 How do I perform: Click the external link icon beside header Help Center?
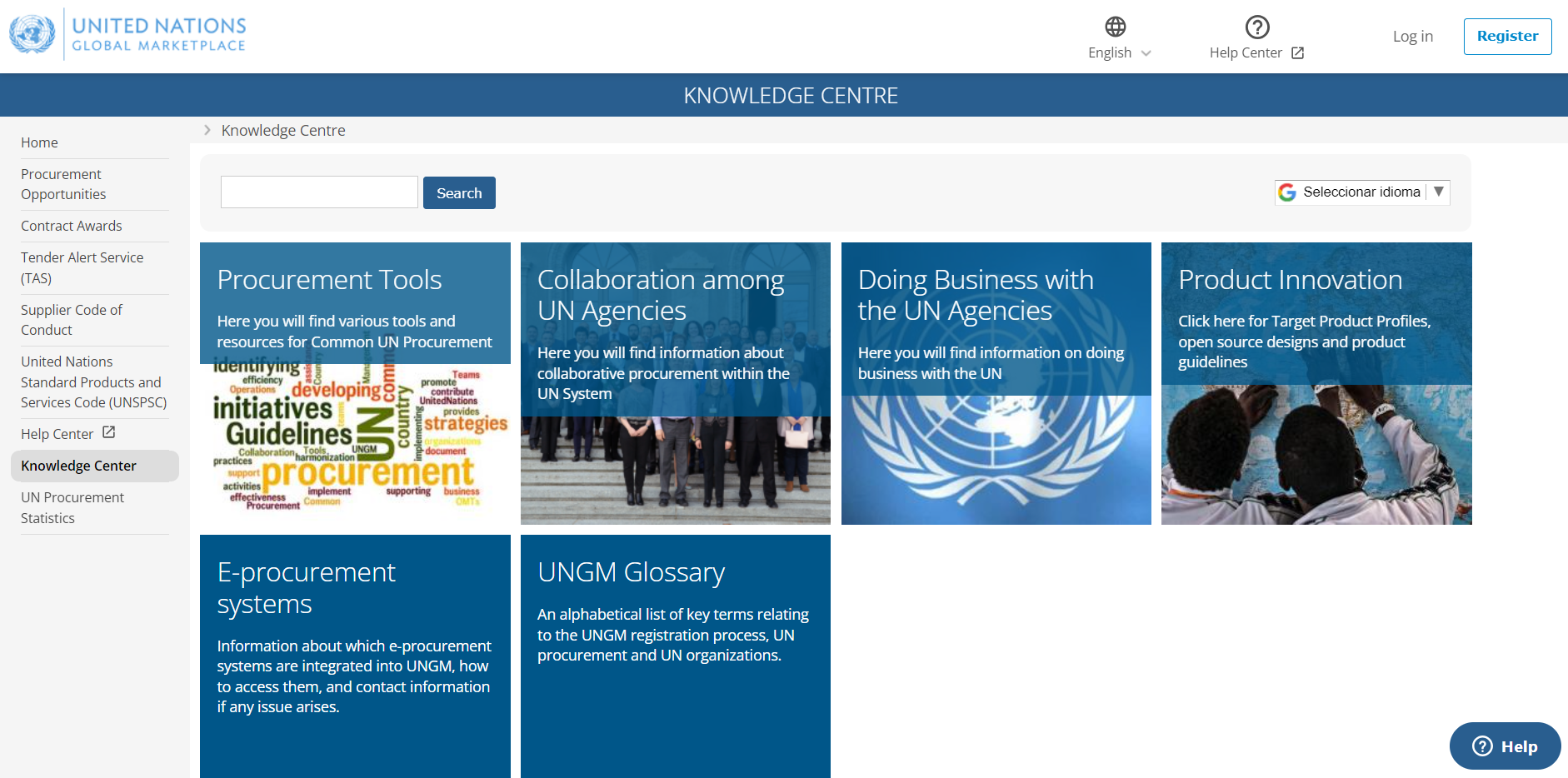pos(1297,53)
